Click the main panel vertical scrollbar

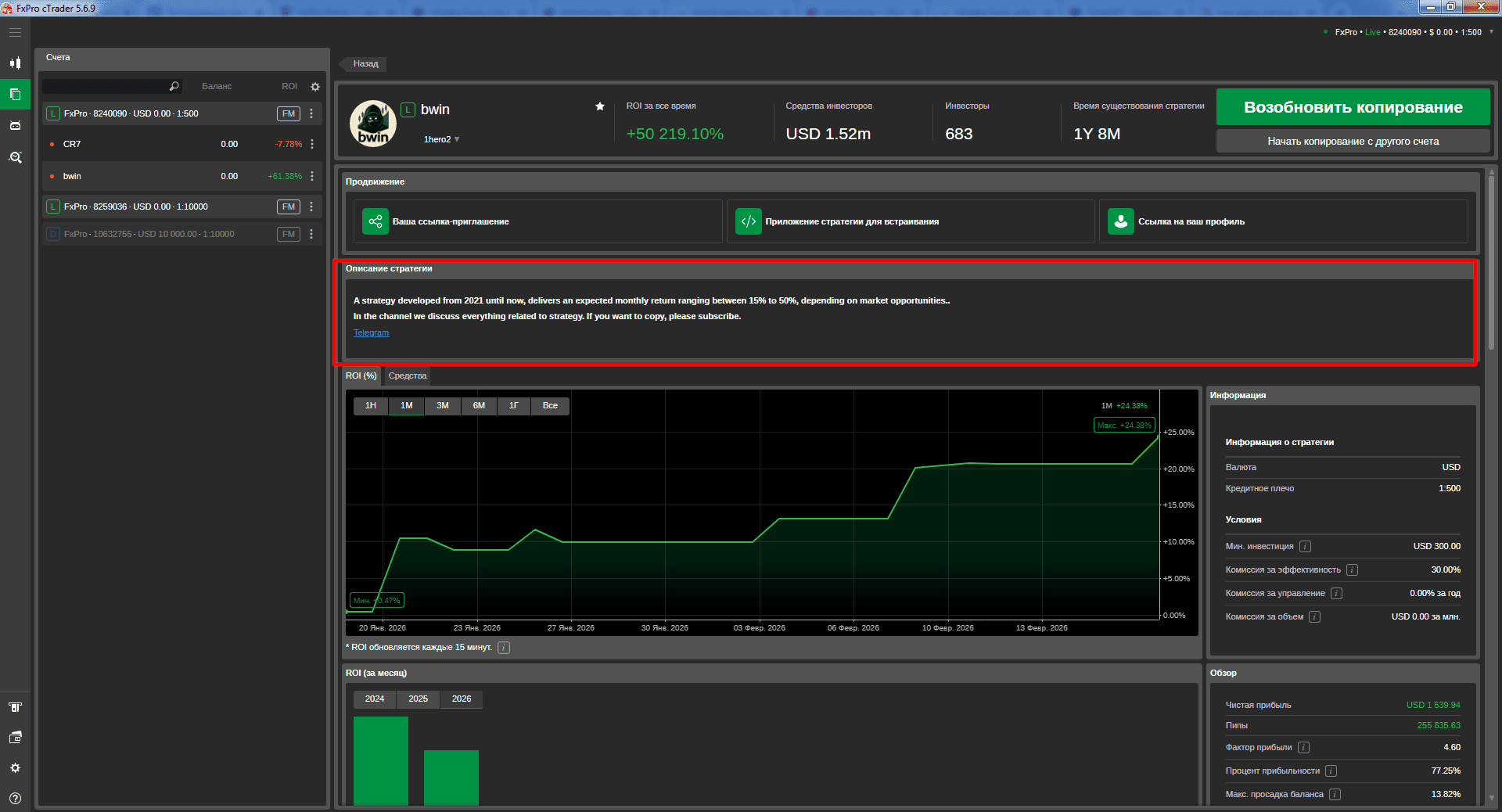(1491, 262)
